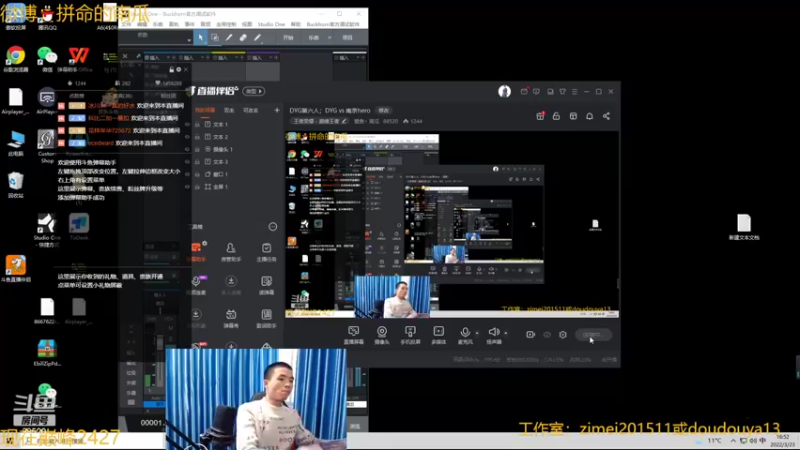
Task: Open the Recycle Bin on desktop
Action: [15, 185]
